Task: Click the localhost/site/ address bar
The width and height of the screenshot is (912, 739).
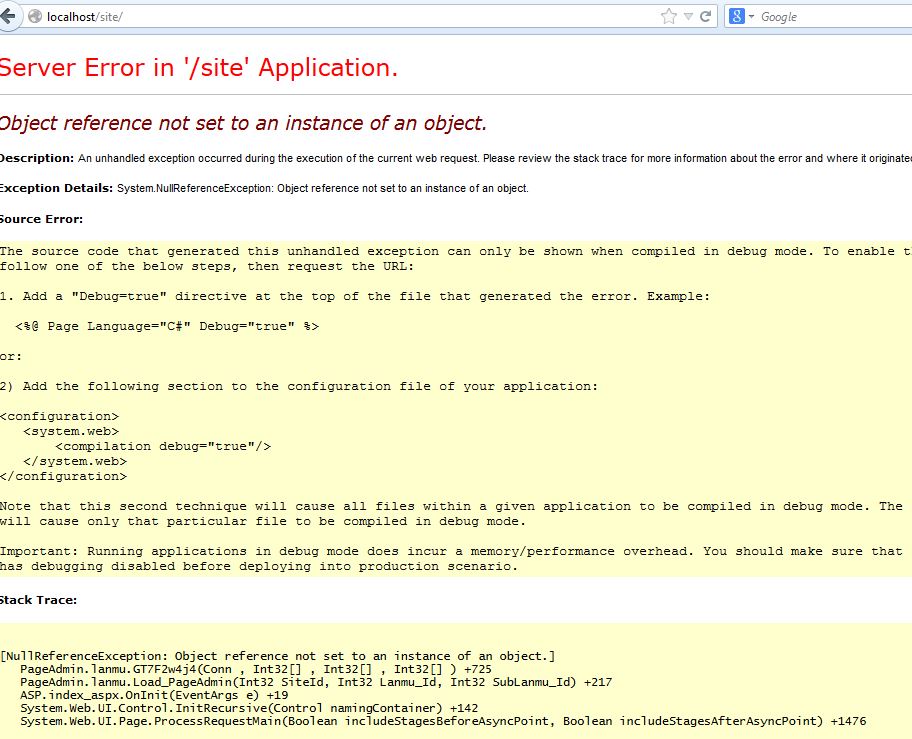Action: click(300, 17)
